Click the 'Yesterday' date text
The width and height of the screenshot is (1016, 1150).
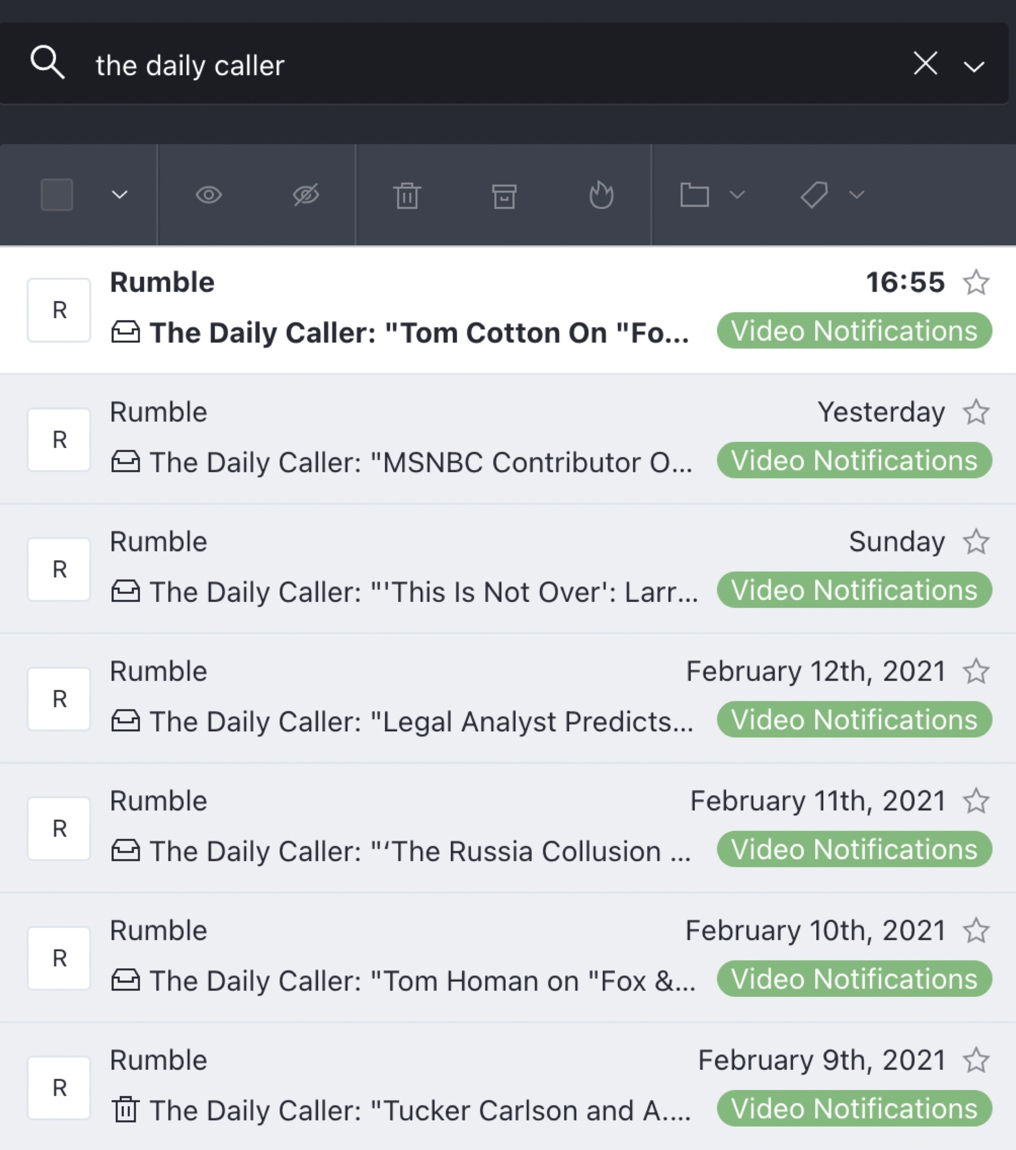(881, 412)
